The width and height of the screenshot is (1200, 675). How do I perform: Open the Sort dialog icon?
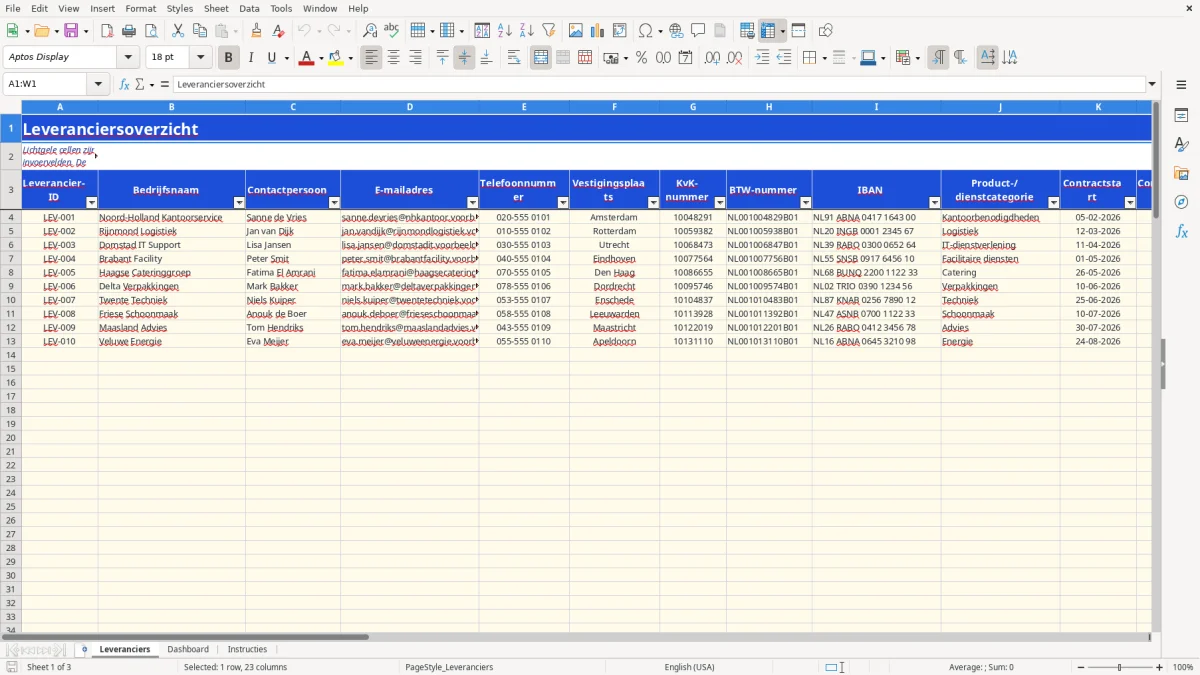coord(482,31)
